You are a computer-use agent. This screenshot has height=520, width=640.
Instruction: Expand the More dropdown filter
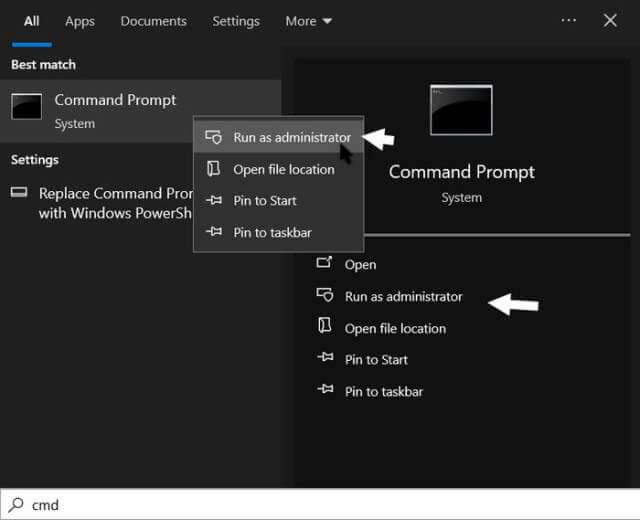(x=309, y=21)
